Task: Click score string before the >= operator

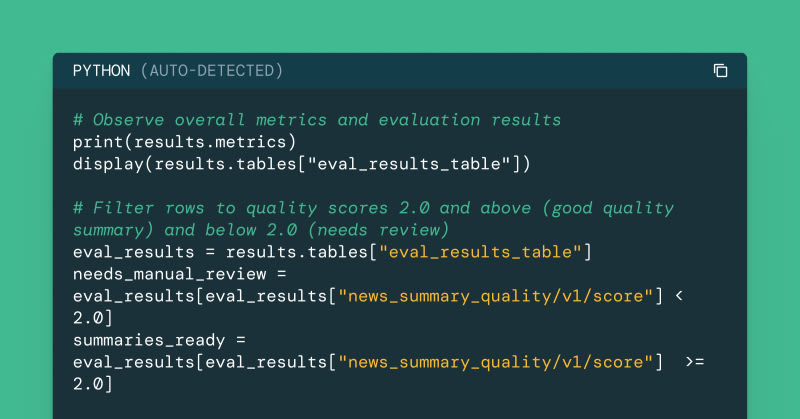Action: pyautogui.click(x=501, y=362)
